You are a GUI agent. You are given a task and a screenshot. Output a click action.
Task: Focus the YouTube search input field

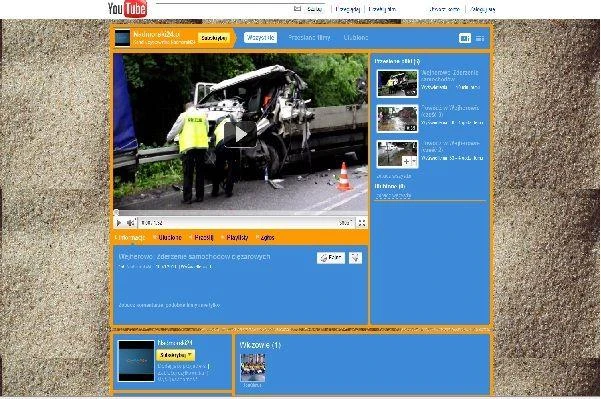pyautogui.click(x=224, y=8)
